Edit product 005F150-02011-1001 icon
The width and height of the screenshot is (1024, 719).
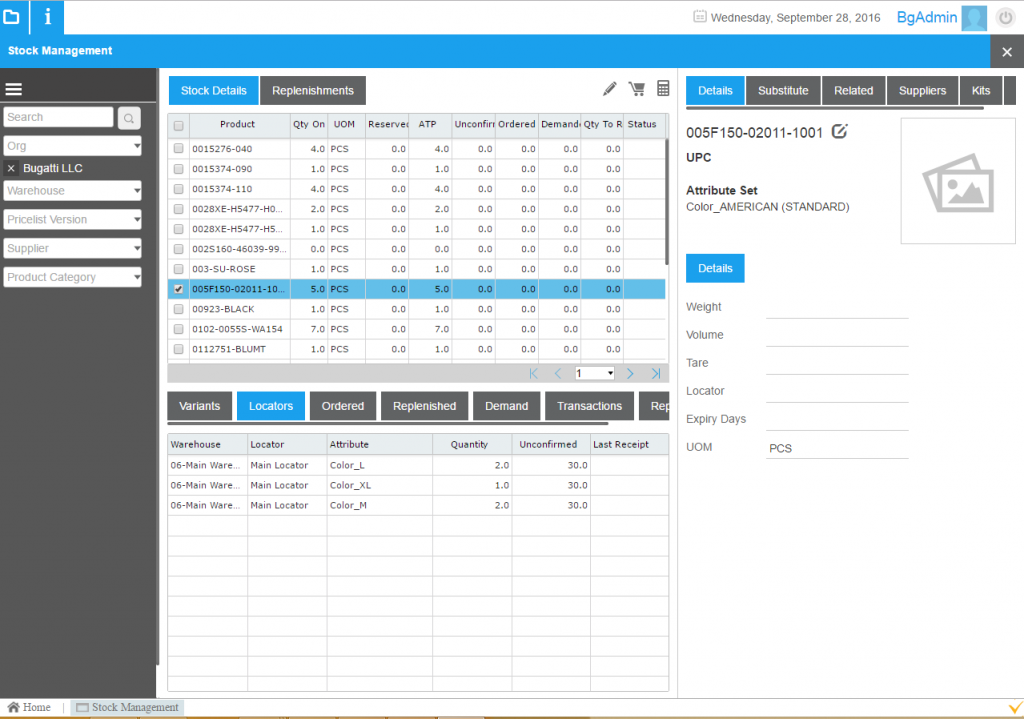click(840, 132)
